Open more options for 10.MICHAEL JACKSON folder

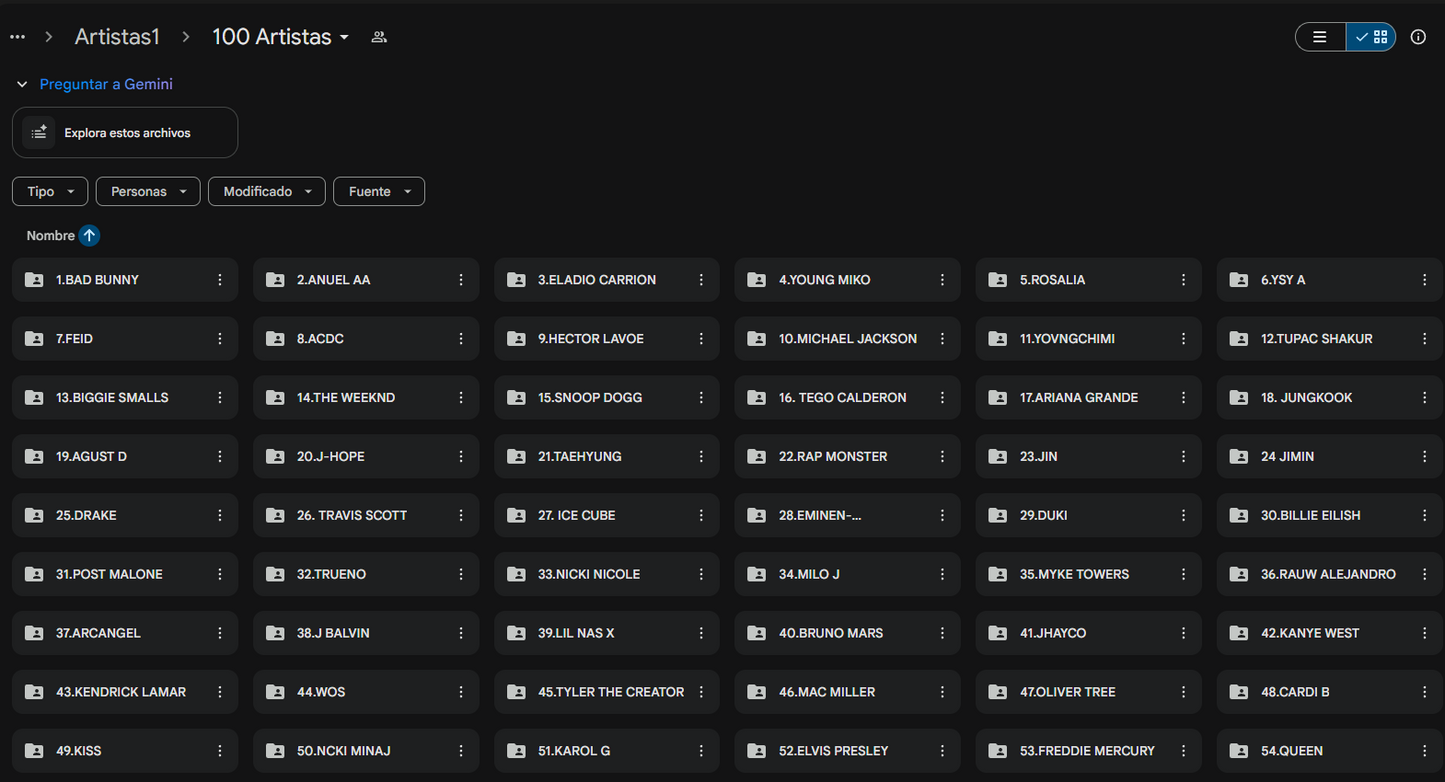pyautogui.click(x=943, y=339)
